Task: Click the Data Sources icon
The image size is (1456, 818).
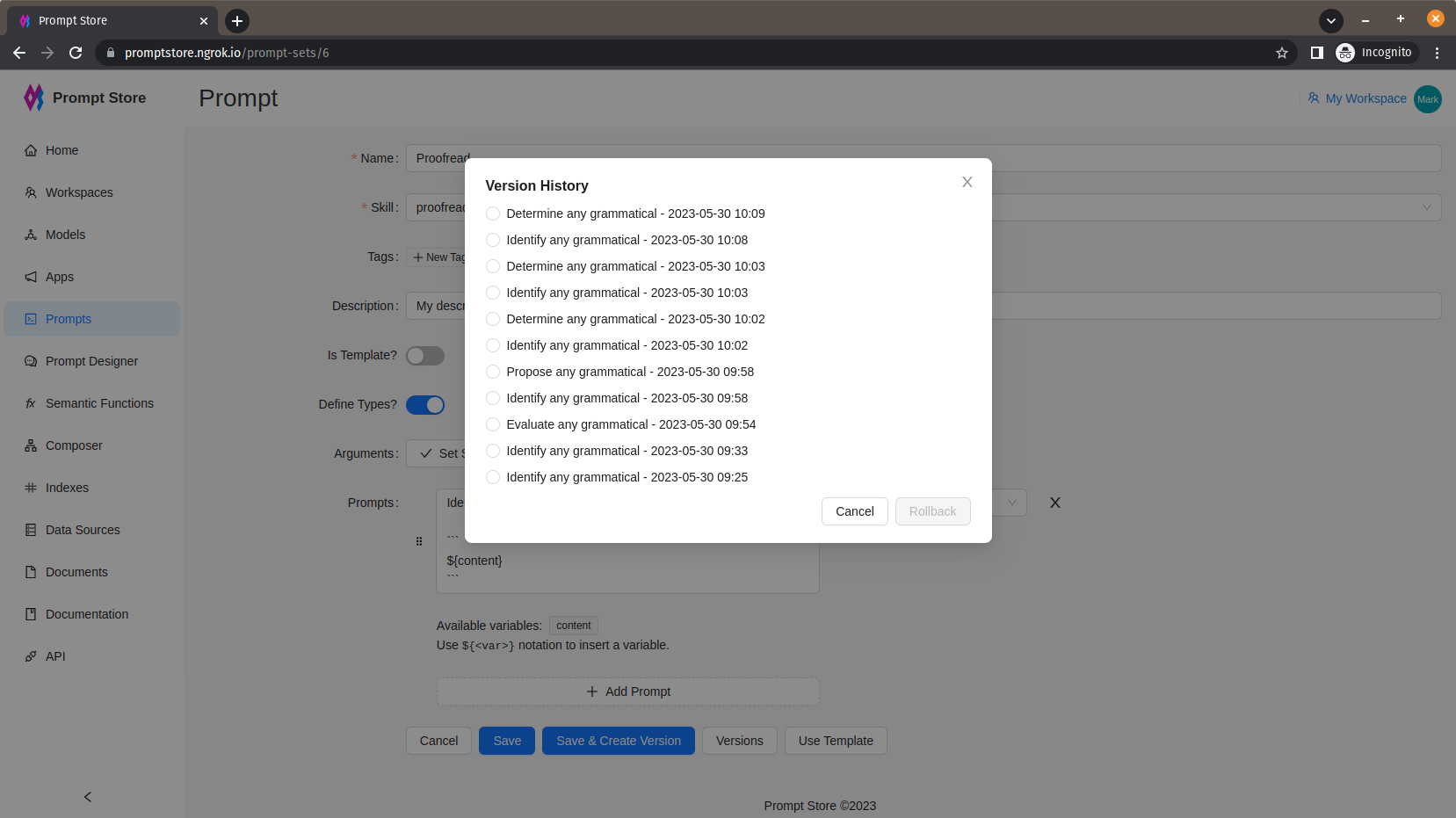Action: [x=31, y=530]
